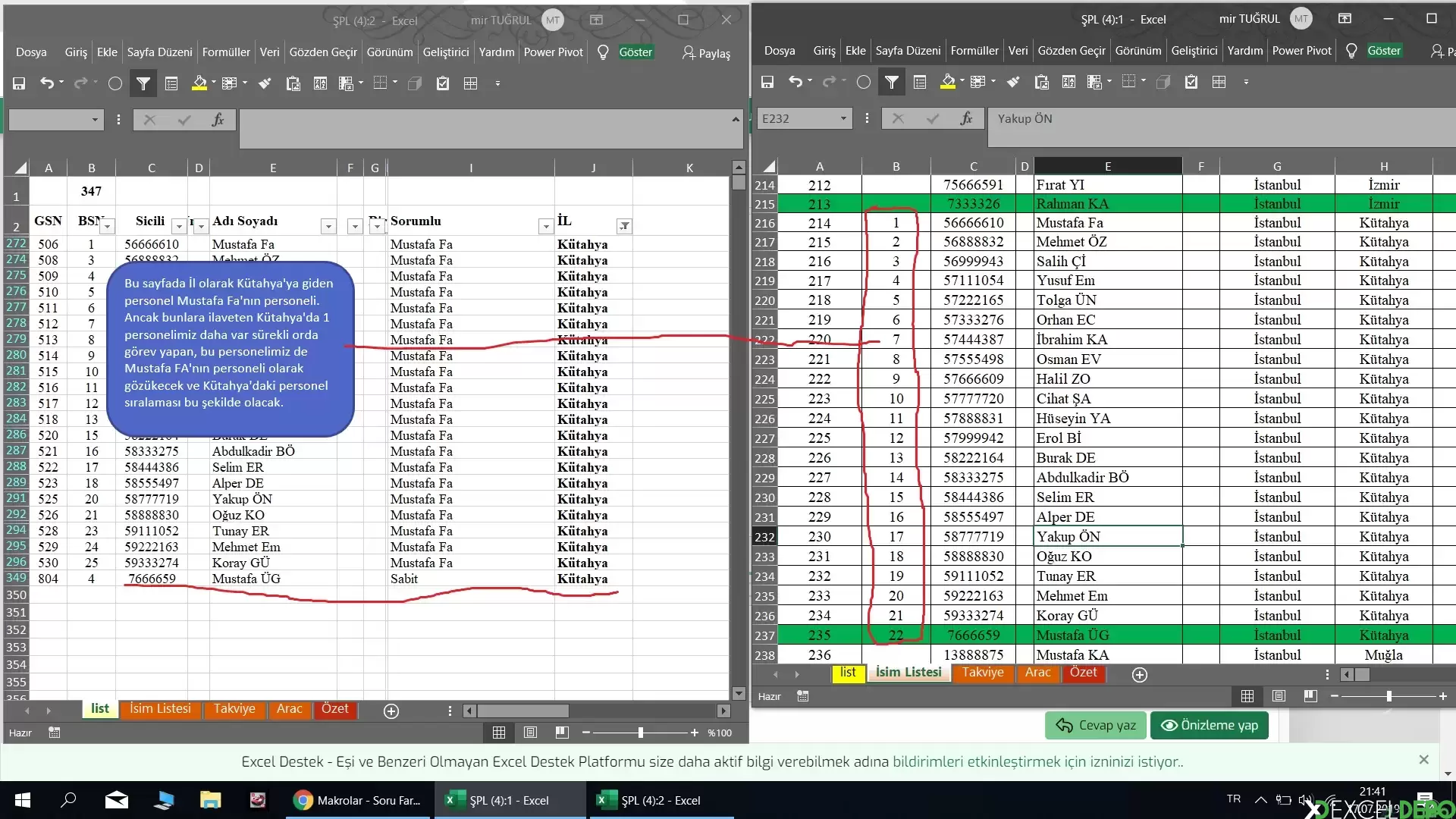Select Takviye sheet tab in right window
Viewport: 1456px width, 819px height.
[x=983, y=673]
